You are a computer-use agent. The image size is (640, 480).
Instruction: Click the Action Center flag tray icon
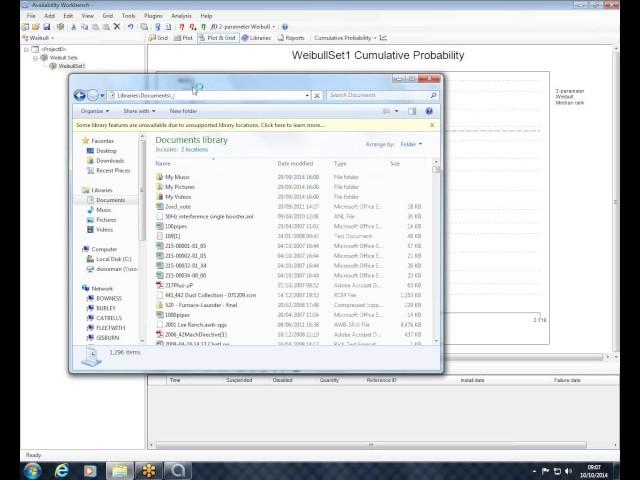click(x=545, y=471)
